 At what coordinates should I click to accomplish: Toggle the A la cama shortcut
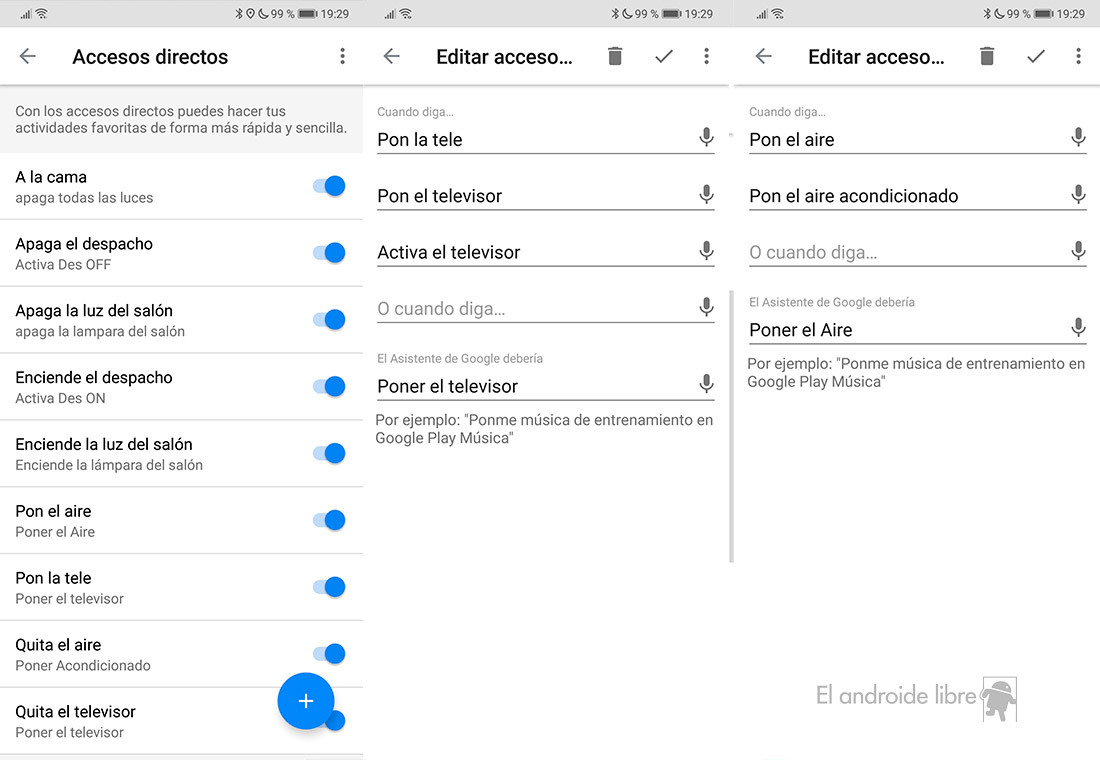click(329, 186)
